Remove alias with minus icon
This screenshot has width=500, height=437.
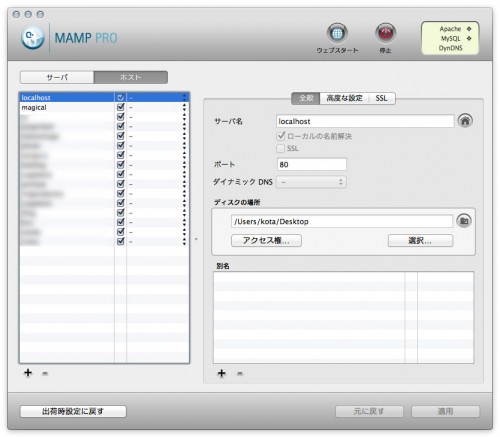(x=240, y=373)
